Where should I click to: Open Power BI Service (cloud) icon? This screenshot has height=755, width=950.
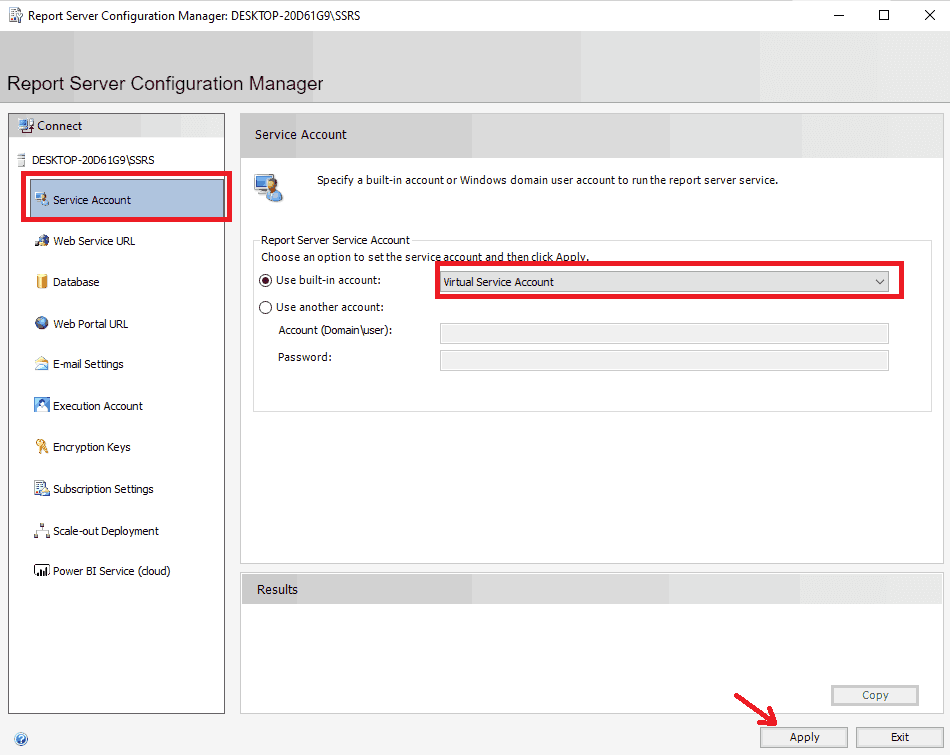point(42,571)
